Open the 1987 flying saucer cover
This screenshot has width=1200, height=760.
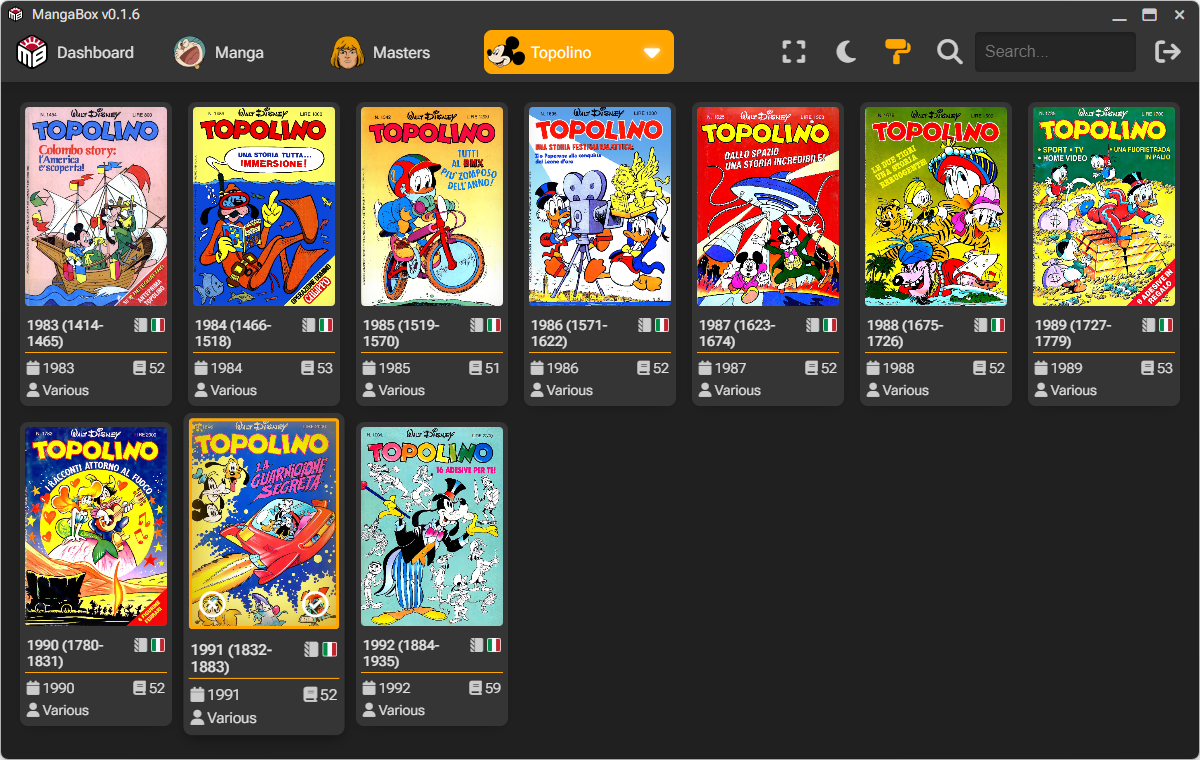coord(768,207)
